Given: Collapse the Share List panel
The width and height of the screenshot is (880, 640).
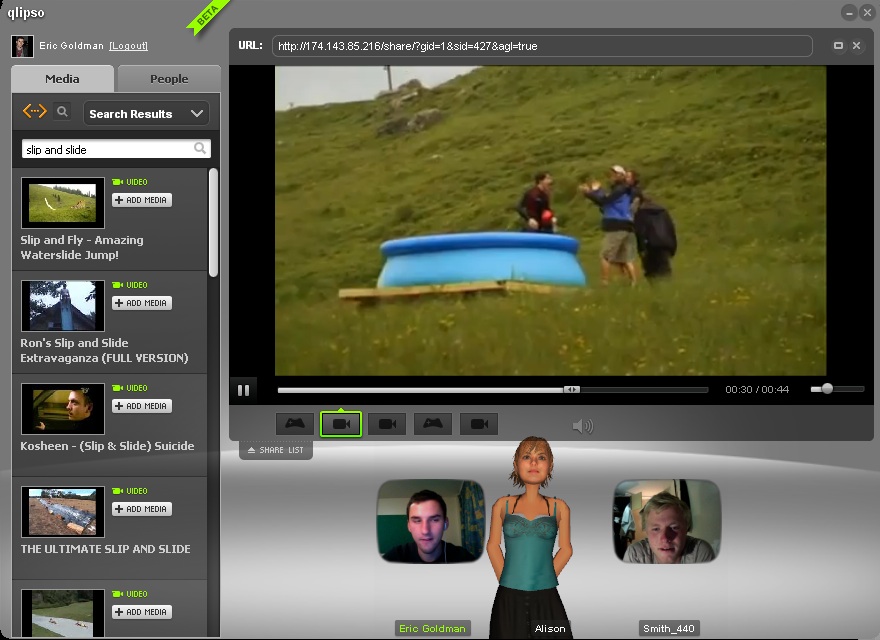Looking at the screenshot, I should click(276, 450).
